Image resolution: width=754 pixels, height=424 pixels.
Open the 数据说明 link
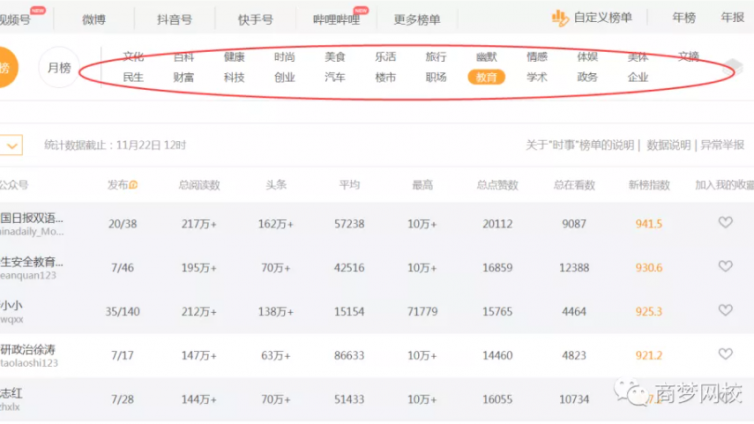click(668, 145)
